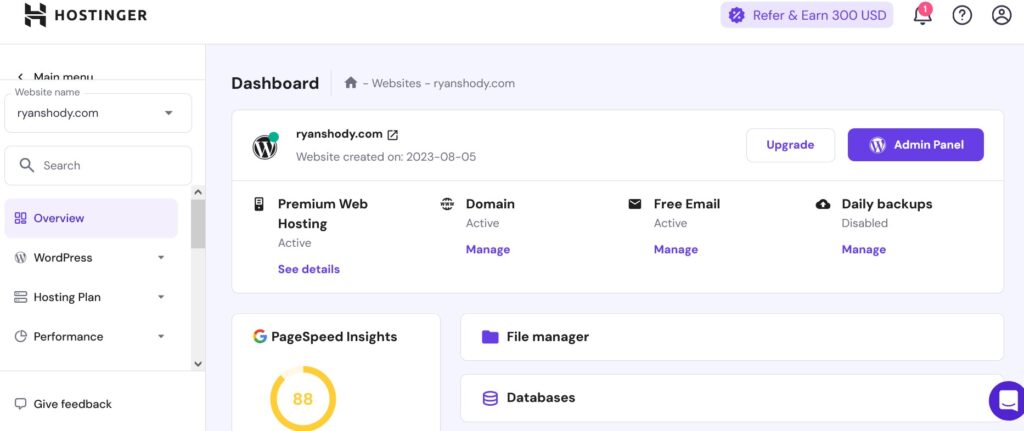Open the help question mark icon

pos(962,15)
